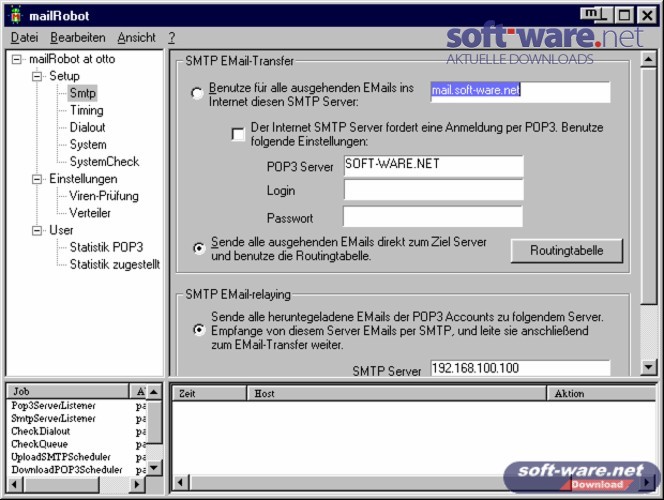Enable checkbox for POP3 Anmeldung requirement
Screen dimensions: 664x500
tap(238, 134)
